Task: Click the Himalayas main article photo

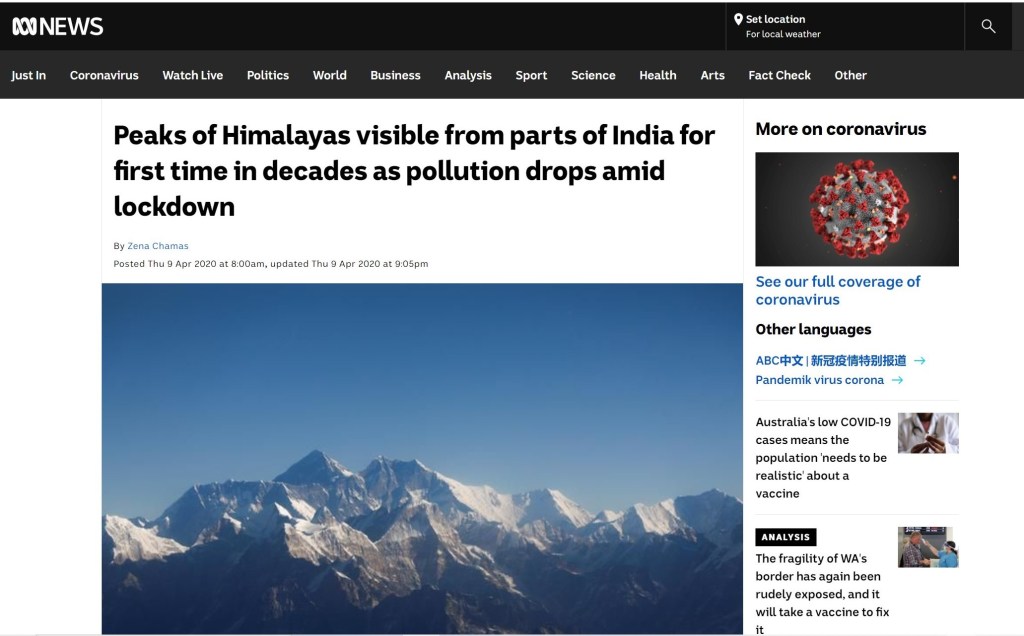Action: click(x=421, y=458)
